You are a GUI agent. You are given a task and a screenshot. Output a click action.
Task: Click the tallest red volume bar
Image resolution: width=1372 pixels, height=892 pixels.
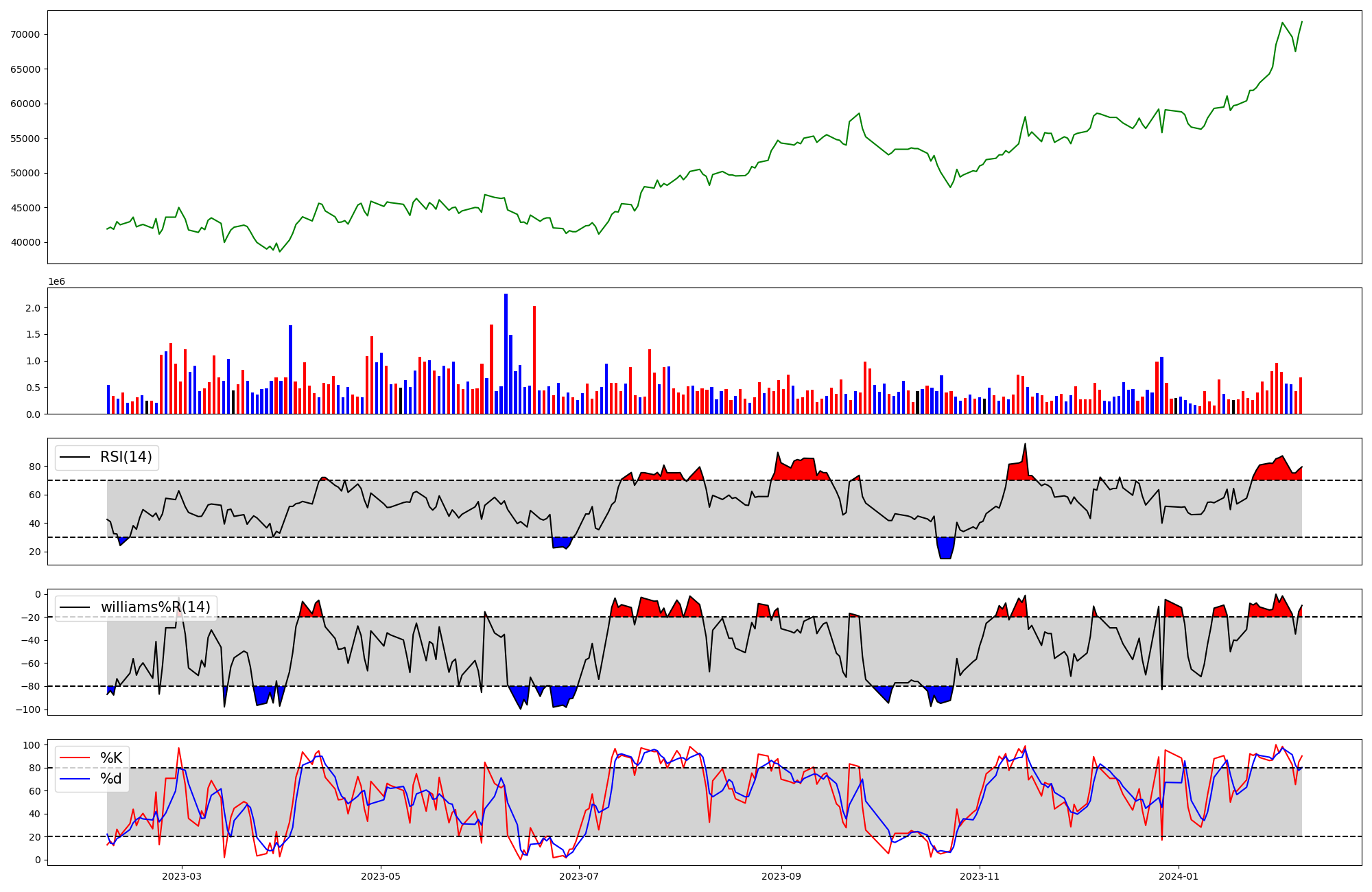coord(534,360)
